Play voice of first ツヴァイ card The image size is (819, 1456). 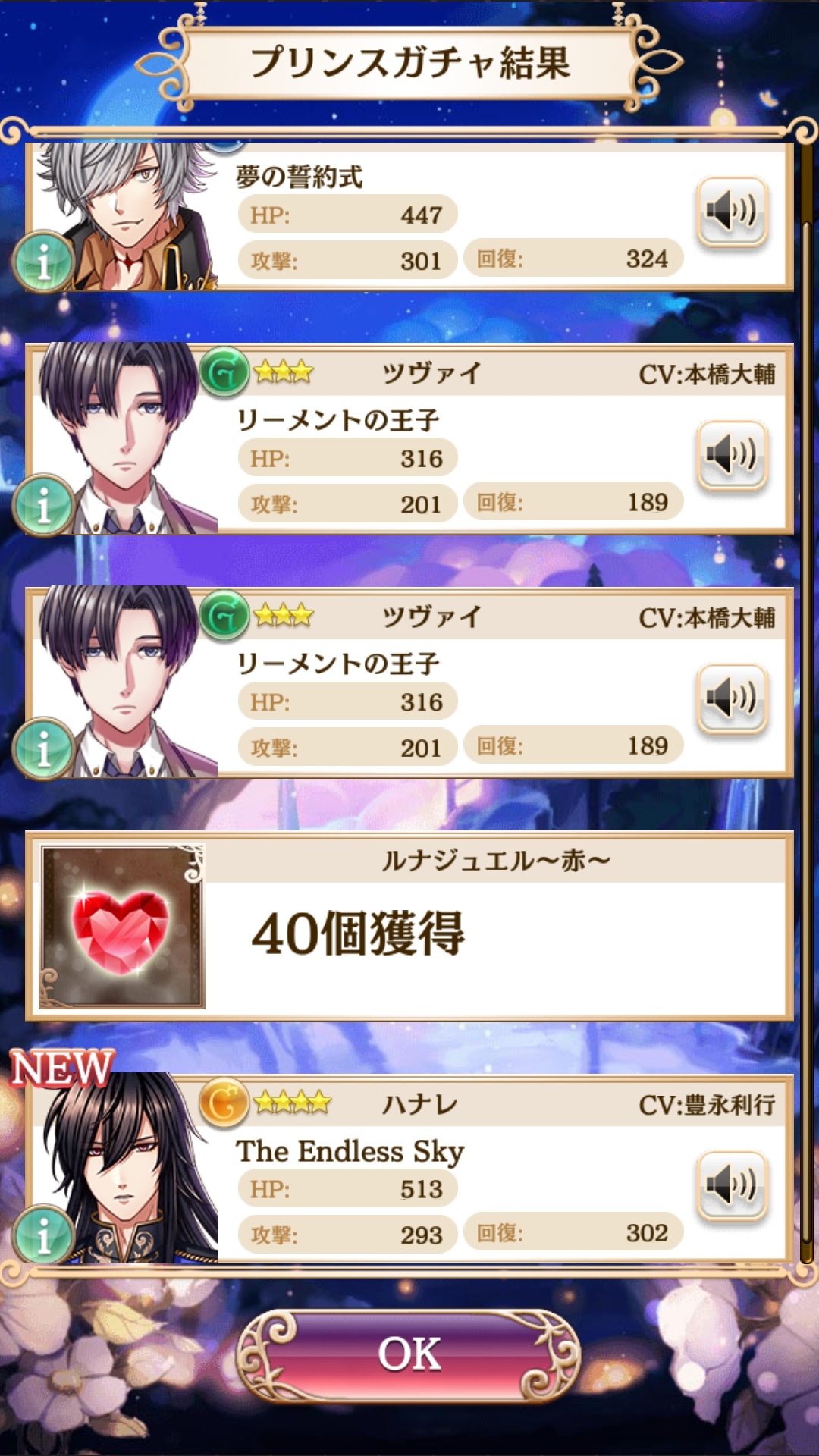[732, 455]
